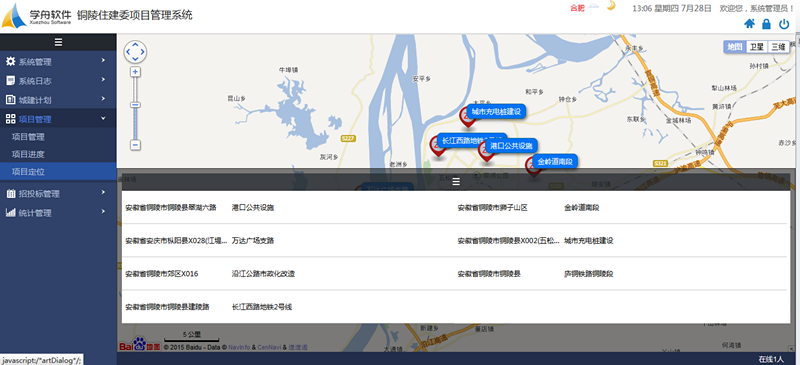The height and width of the screenshot is (365, 800).
Task: Click map zoom out minus button
Action: tap(136, 145)
